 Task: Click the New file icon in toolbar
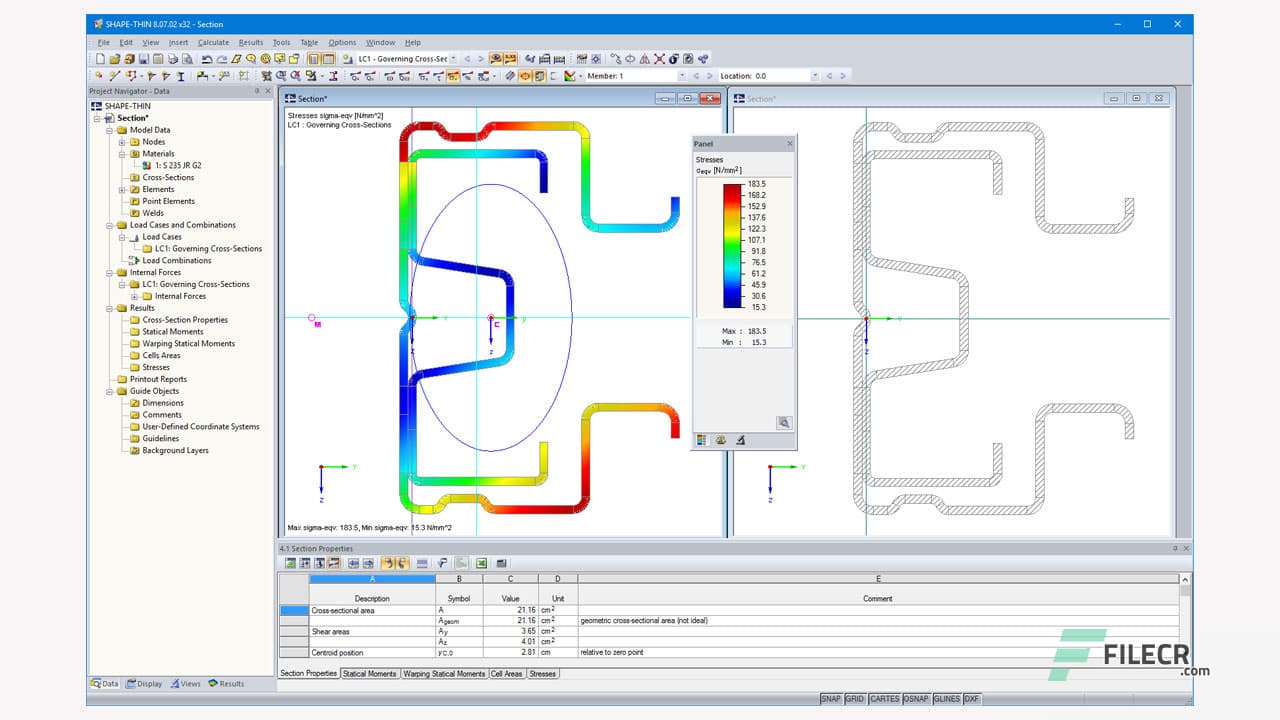pos(100,59)
